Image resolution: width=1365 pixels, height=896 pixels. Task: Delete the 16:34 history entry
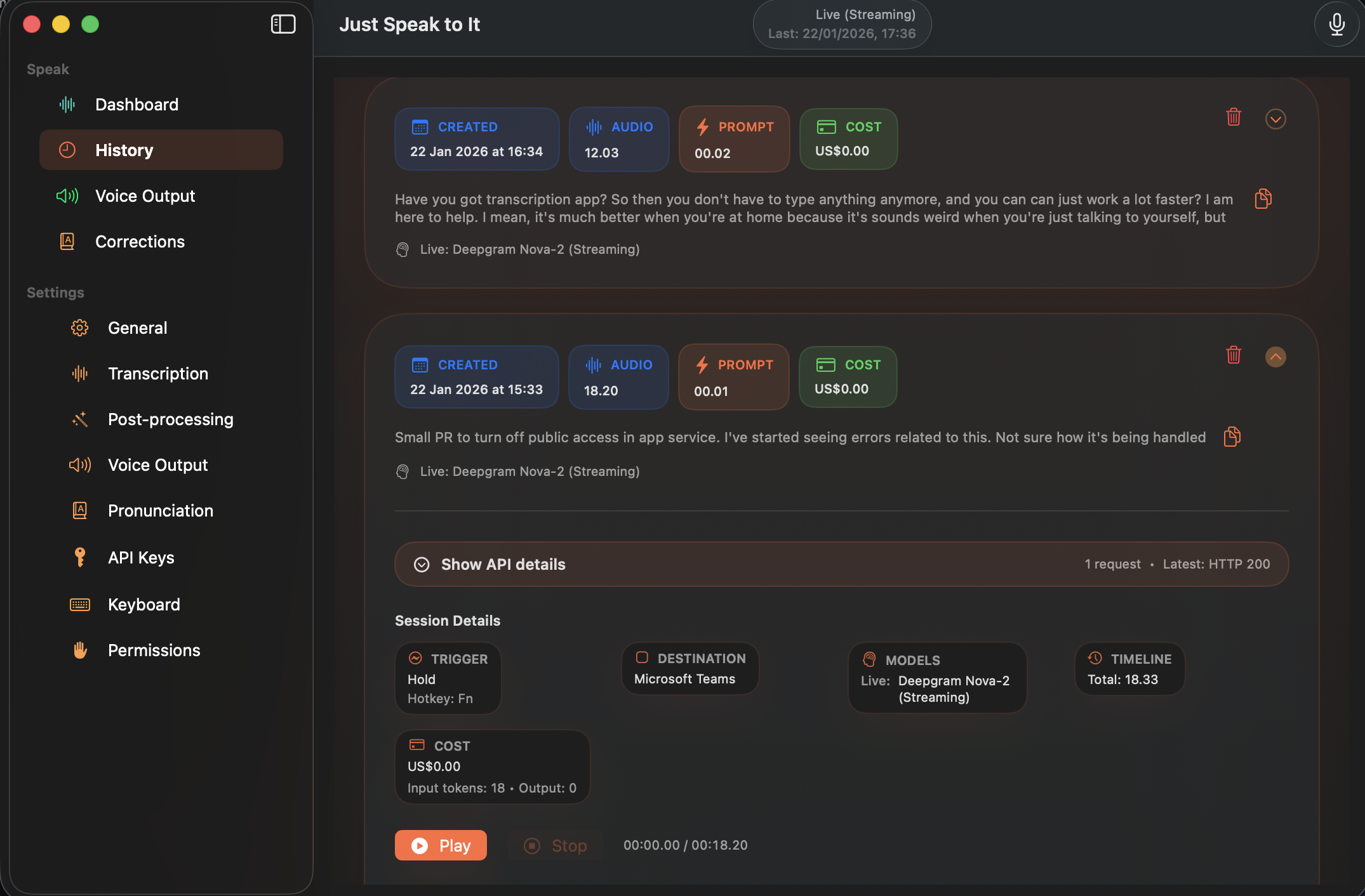click(1233, 117)
